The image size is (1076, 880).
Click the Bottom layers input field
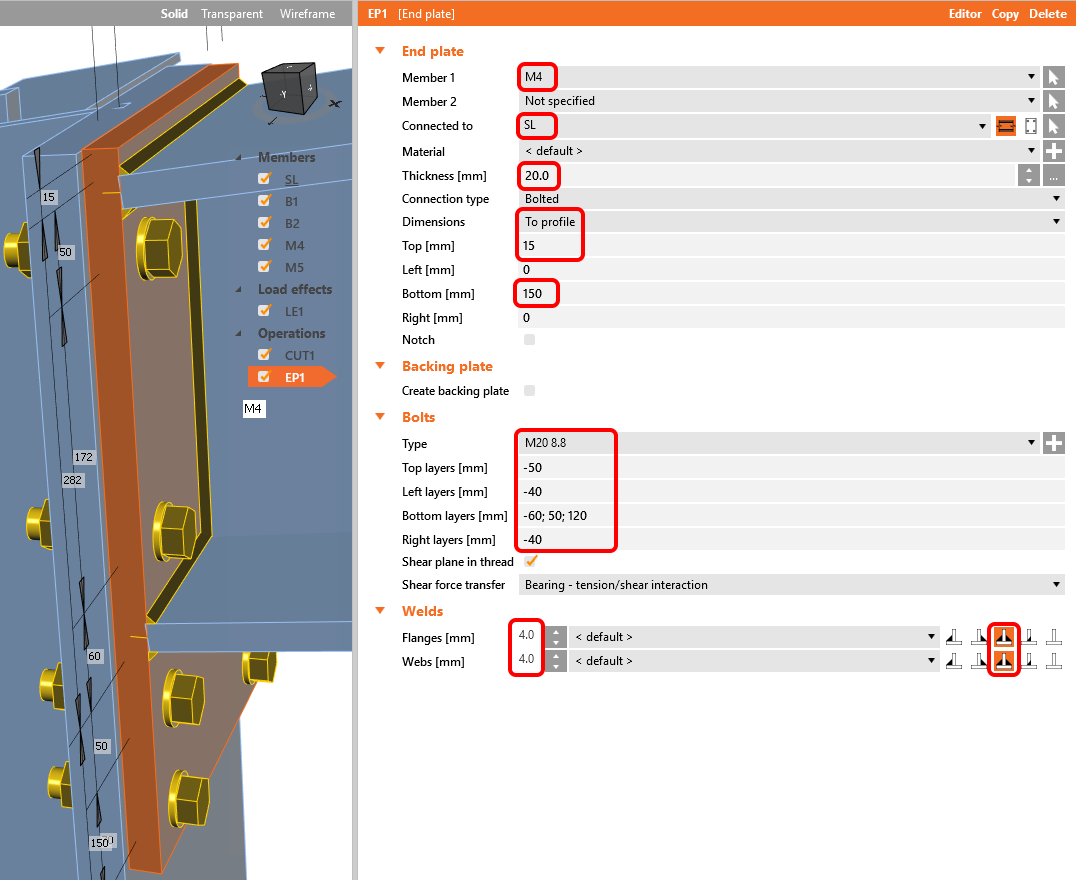[x=790, y=516]
